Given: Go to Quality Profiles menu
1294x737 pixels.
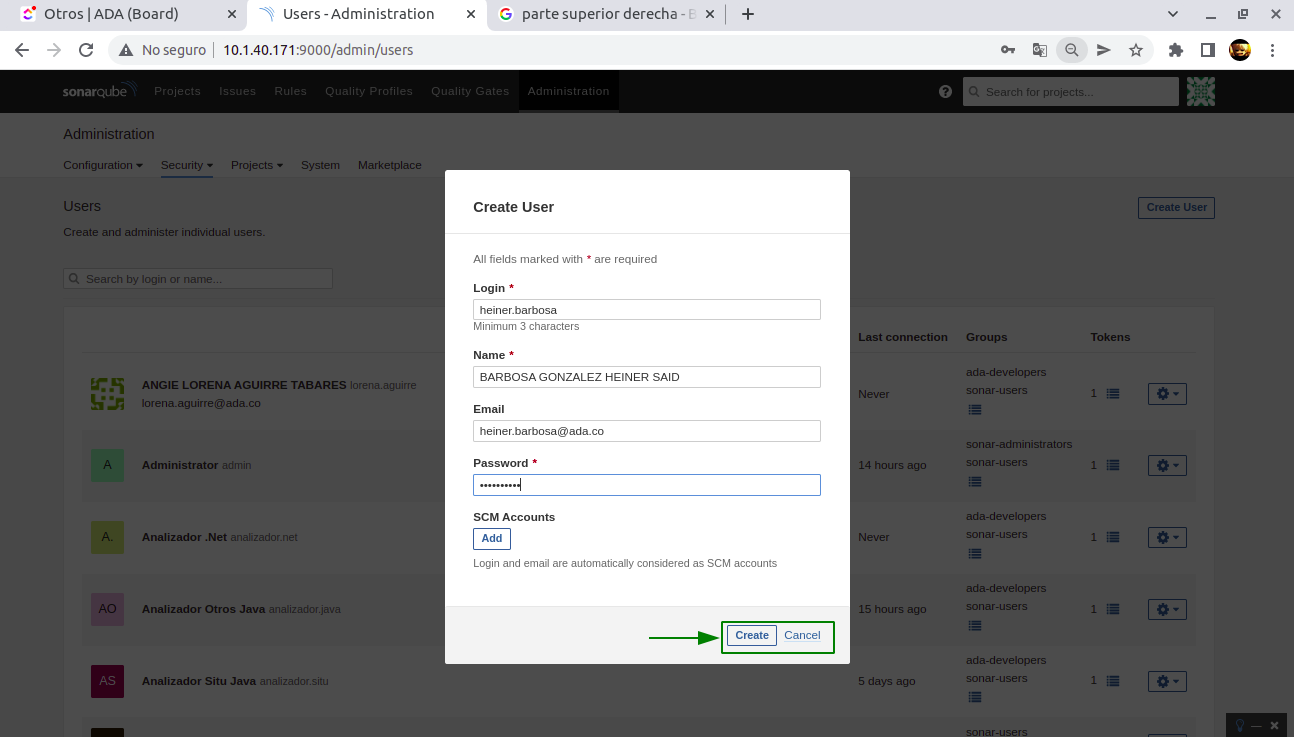Looking at the screenshot, I should click(x=368, y=91).
